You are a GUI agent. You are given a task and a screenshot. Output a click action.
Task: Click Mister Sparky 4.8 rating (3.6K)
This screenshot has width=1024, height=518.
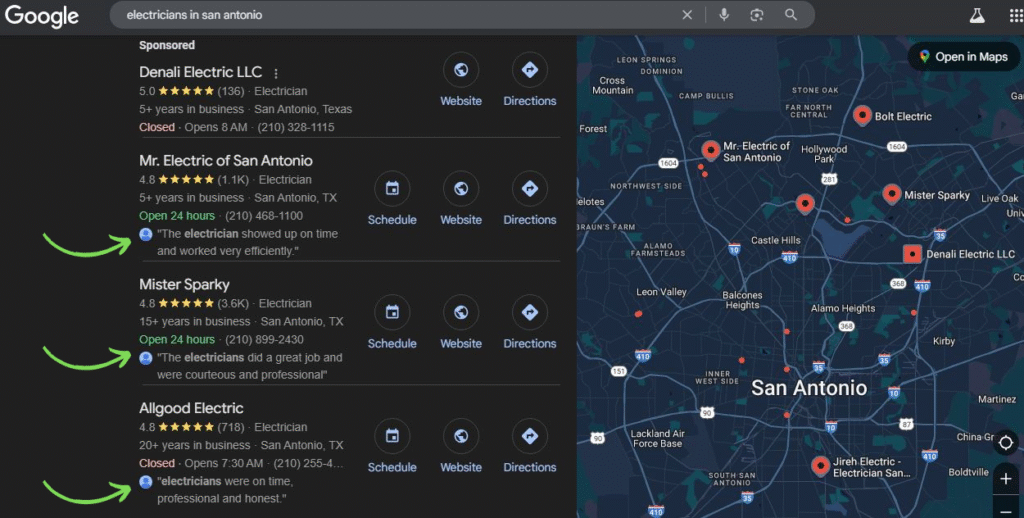pos(194,303)
